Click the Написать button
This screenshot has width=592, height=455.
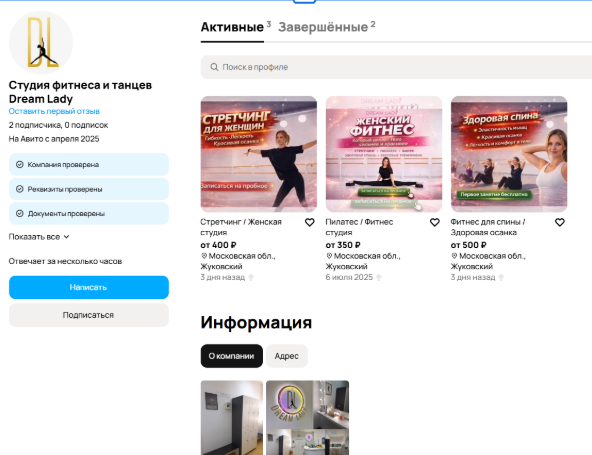[x=89, y=287]
